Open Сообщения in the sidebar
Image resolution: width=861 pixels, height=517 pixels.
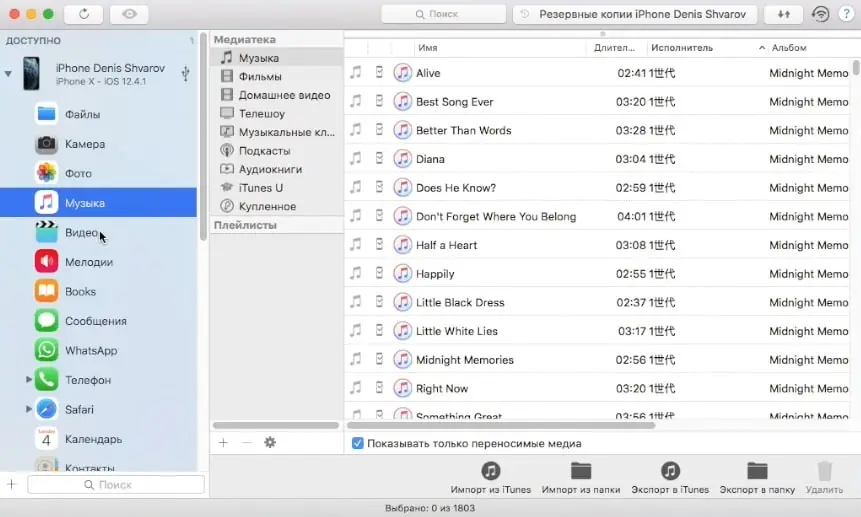pos(98,321)
